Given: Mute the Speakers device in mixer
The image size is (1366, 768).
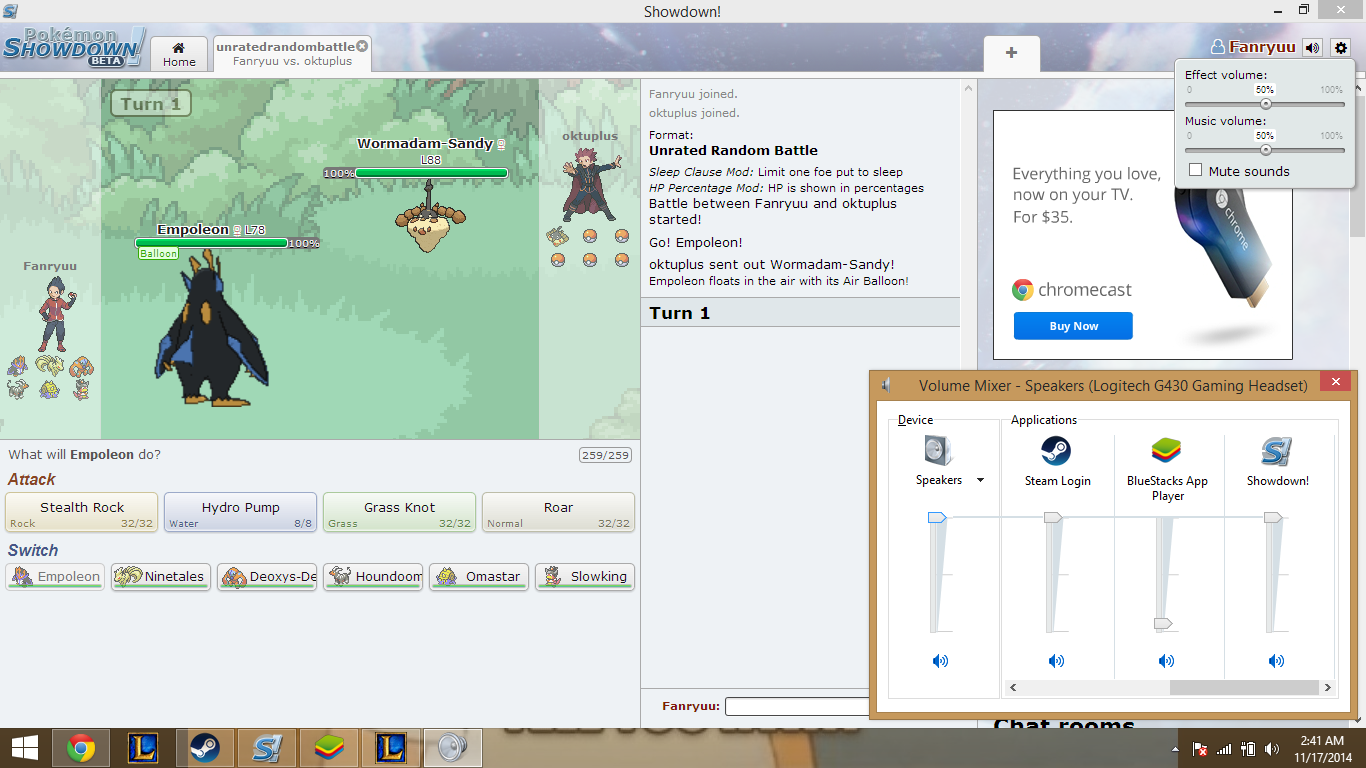Looking at the screenshot, I should (x=940, y=661).
